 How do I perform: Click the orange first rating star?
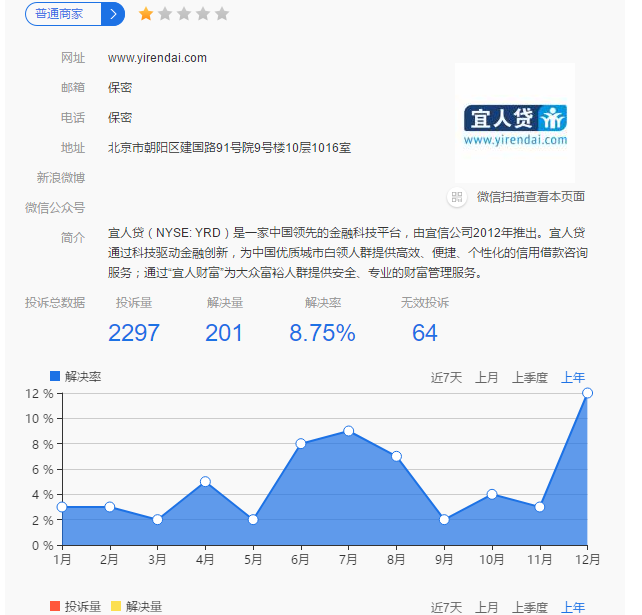146,14
